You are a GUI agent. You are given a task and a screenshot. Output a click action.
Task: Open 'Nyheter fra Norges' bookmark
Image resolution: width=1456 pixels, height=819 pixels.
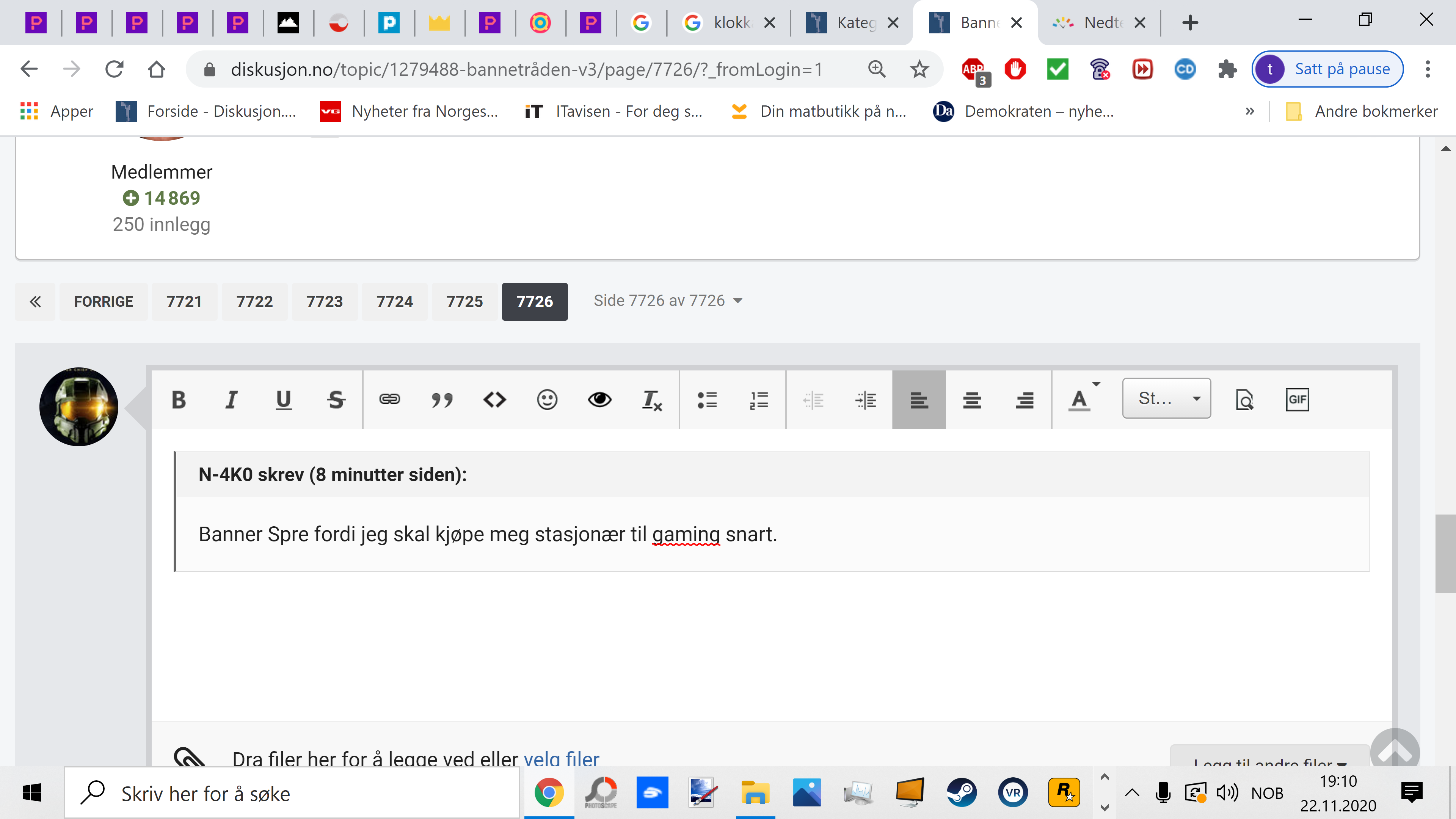pos(409,111)
